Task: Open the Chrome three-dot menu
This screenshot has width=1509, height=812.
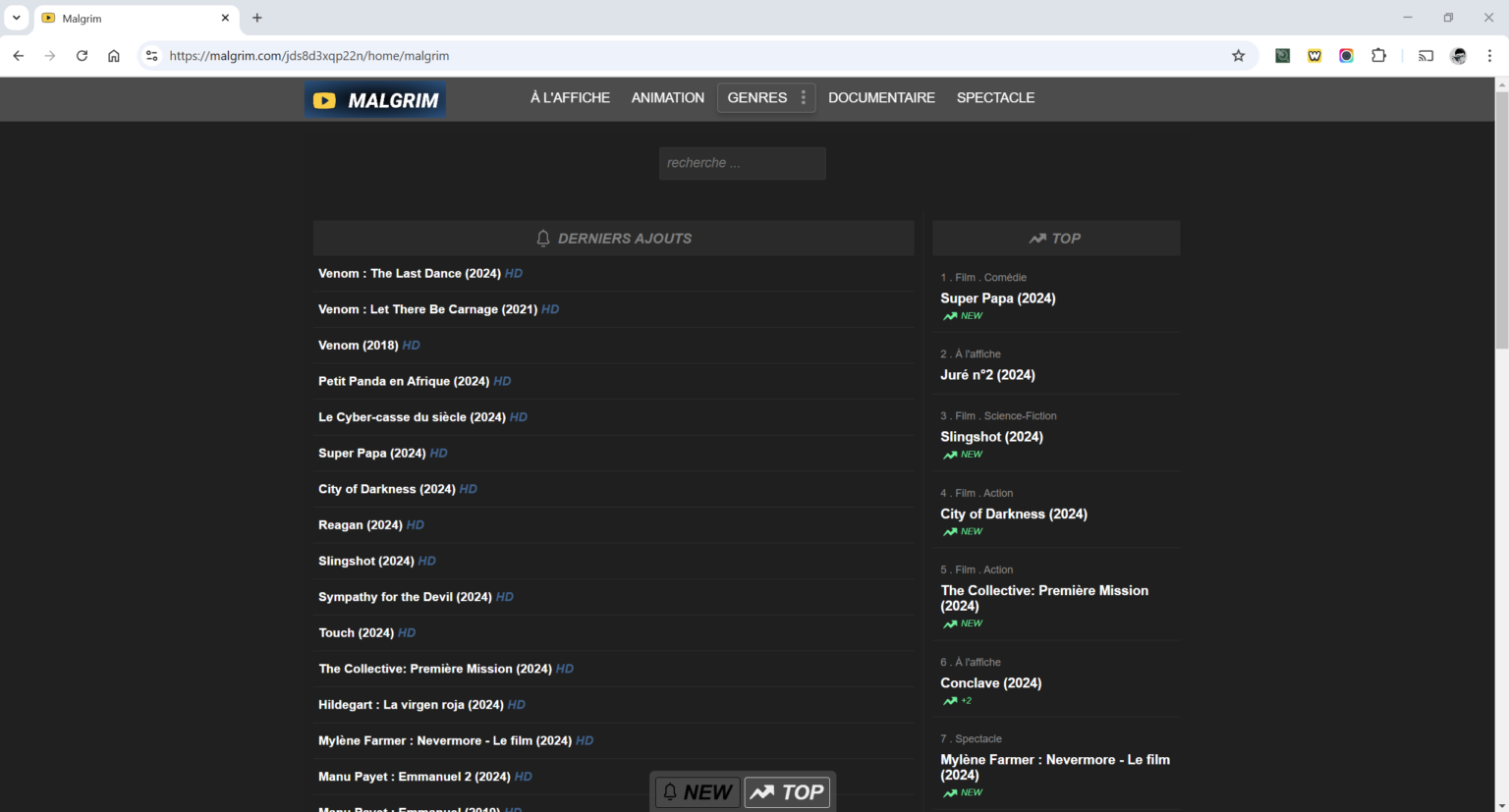Action: click(1489, 56)
